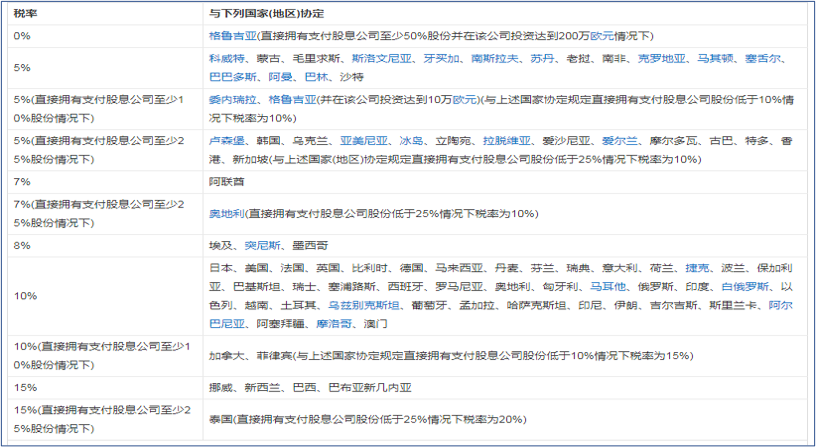Click 格鲁吉亚 link next to 委内瑞拉

click(292, 99)
